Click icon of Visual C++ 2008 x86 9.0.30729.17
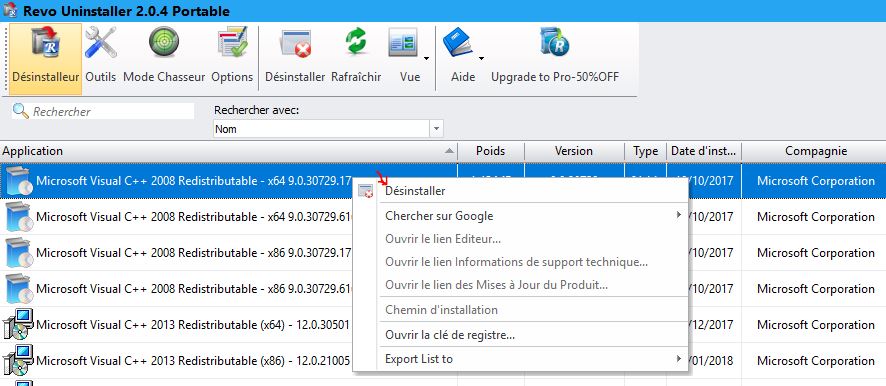The width and height of the screenshot is (886, 386). tap(18, 253)
